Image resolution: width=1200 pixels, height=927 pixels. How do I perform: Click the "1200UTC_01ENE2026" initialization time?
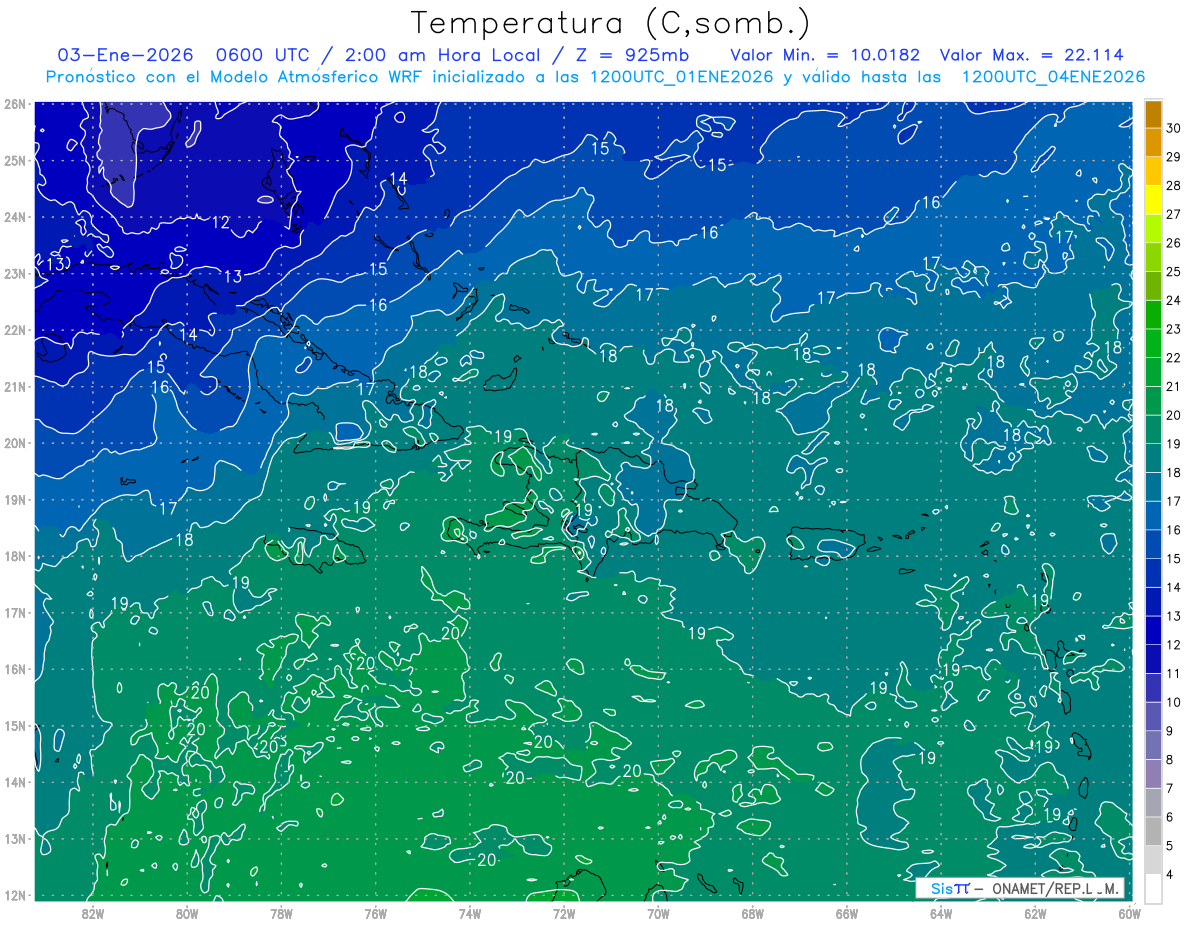[680, 77]
